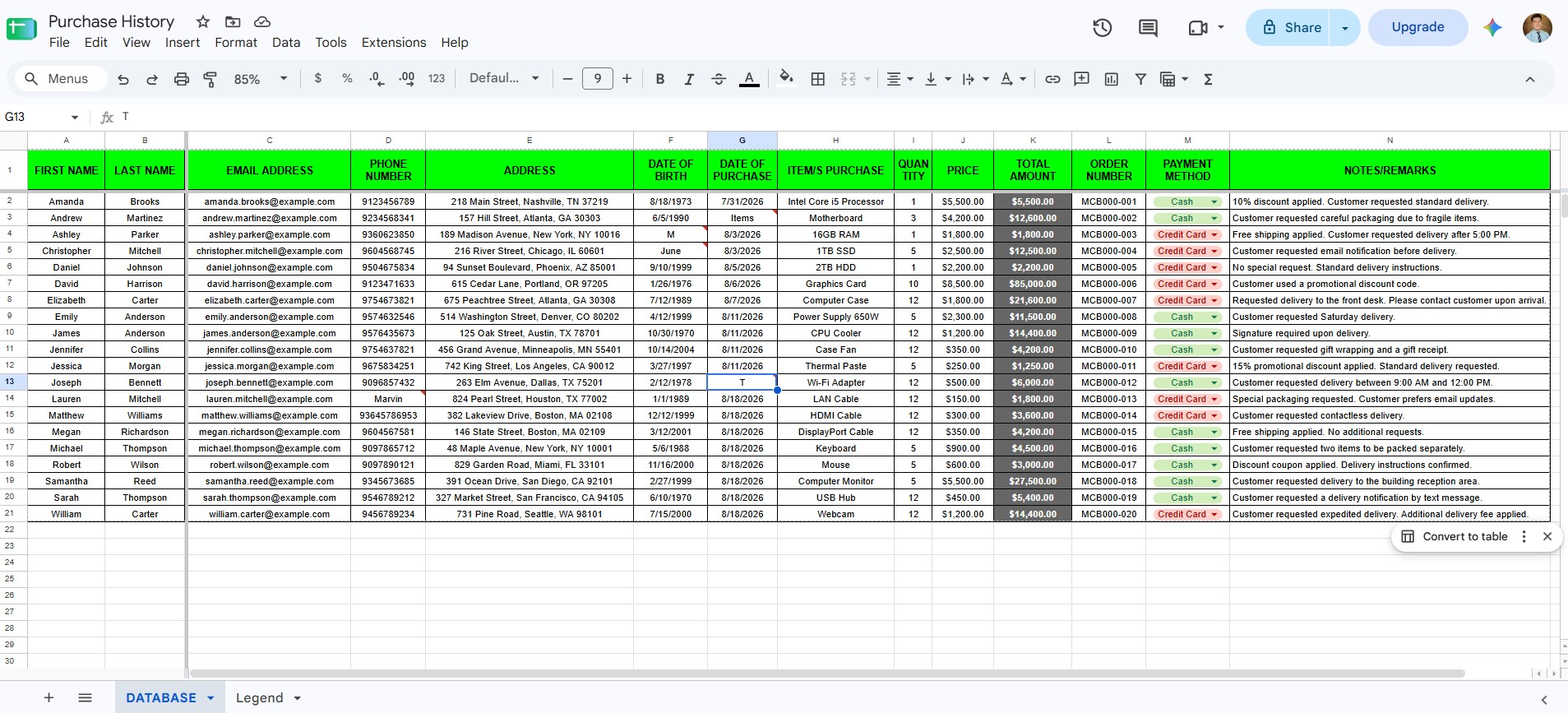Create a filter

[x=1140, y=79]
